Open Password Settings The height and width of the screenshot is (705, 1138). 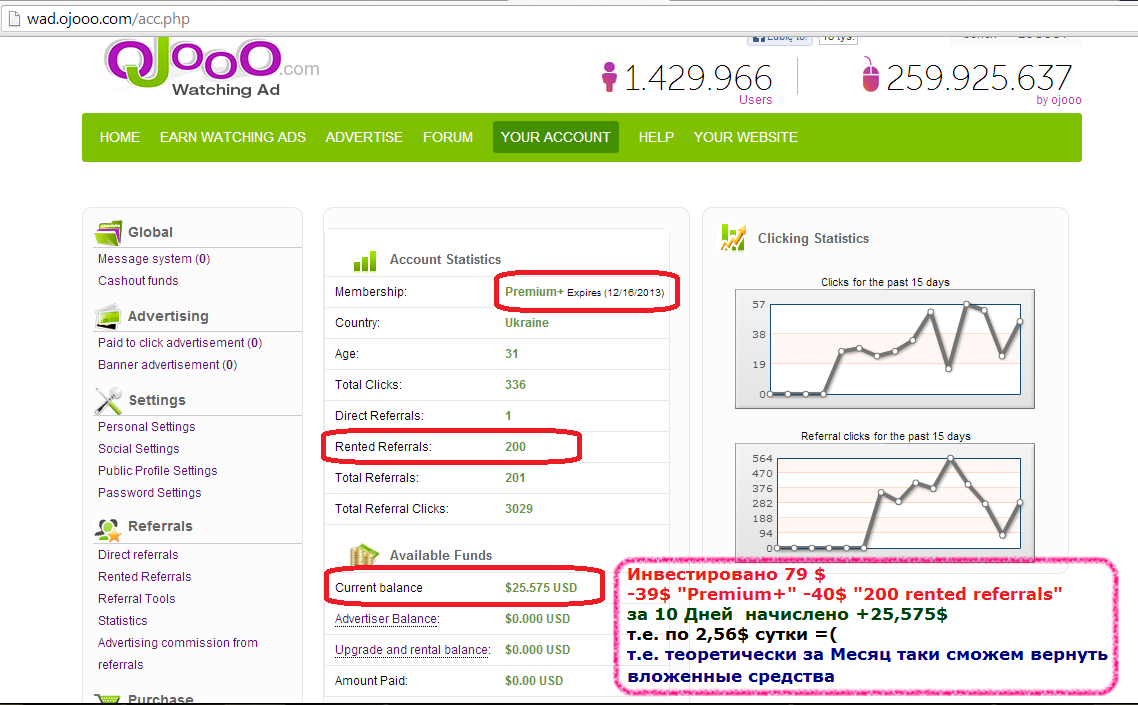tap(150, 492)
